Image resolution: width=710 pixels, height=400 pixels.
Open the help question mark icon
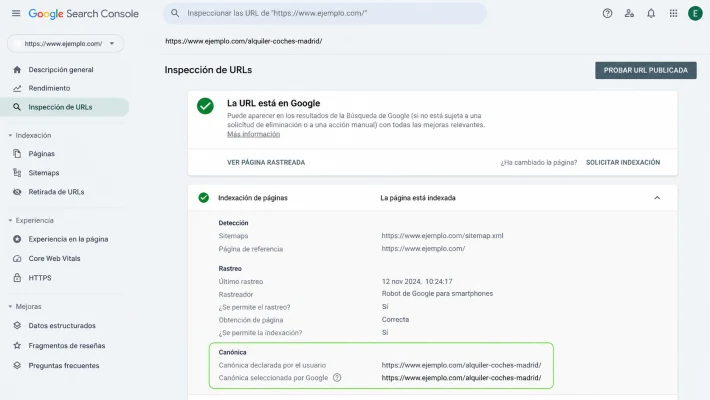point(607,13)
